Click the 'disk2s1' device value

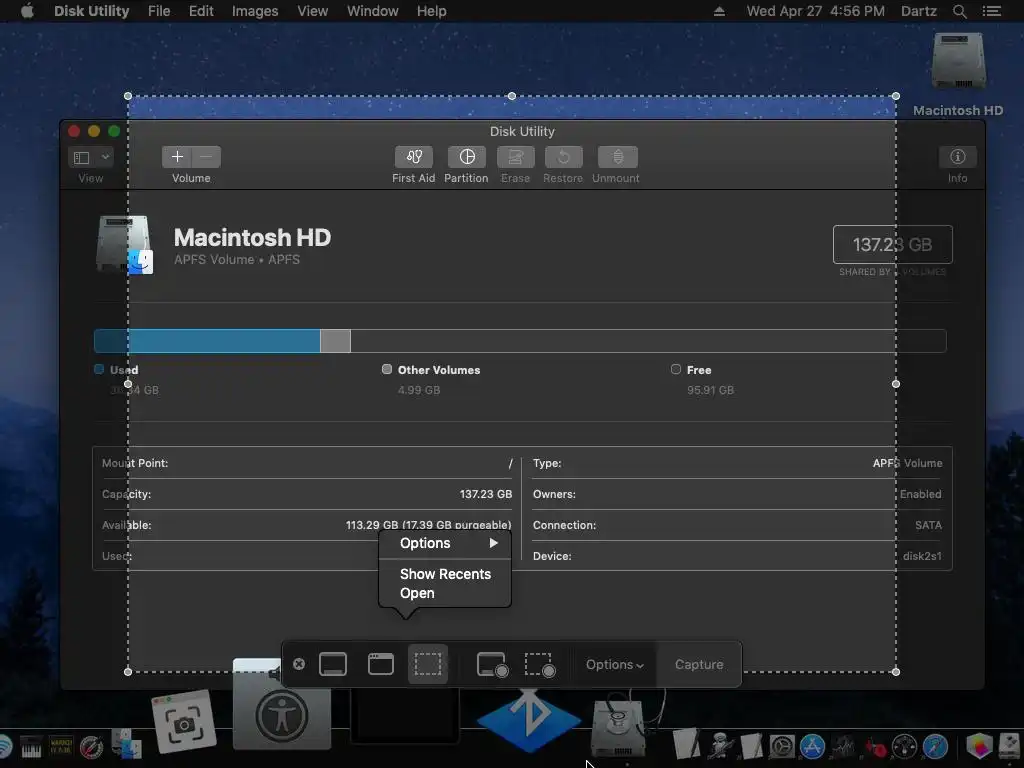click(x=922, y=556)
